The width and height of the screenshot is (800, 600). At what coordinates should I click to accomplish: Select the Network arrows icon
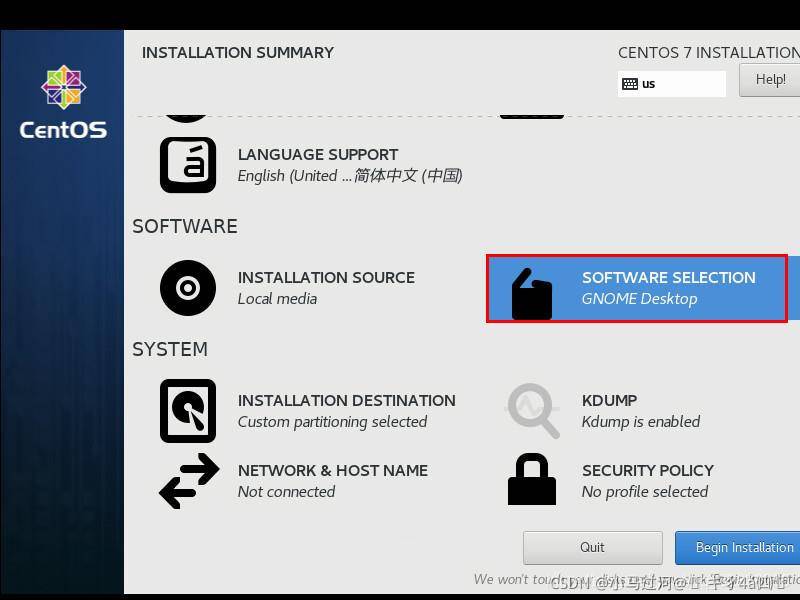point(188,481)
